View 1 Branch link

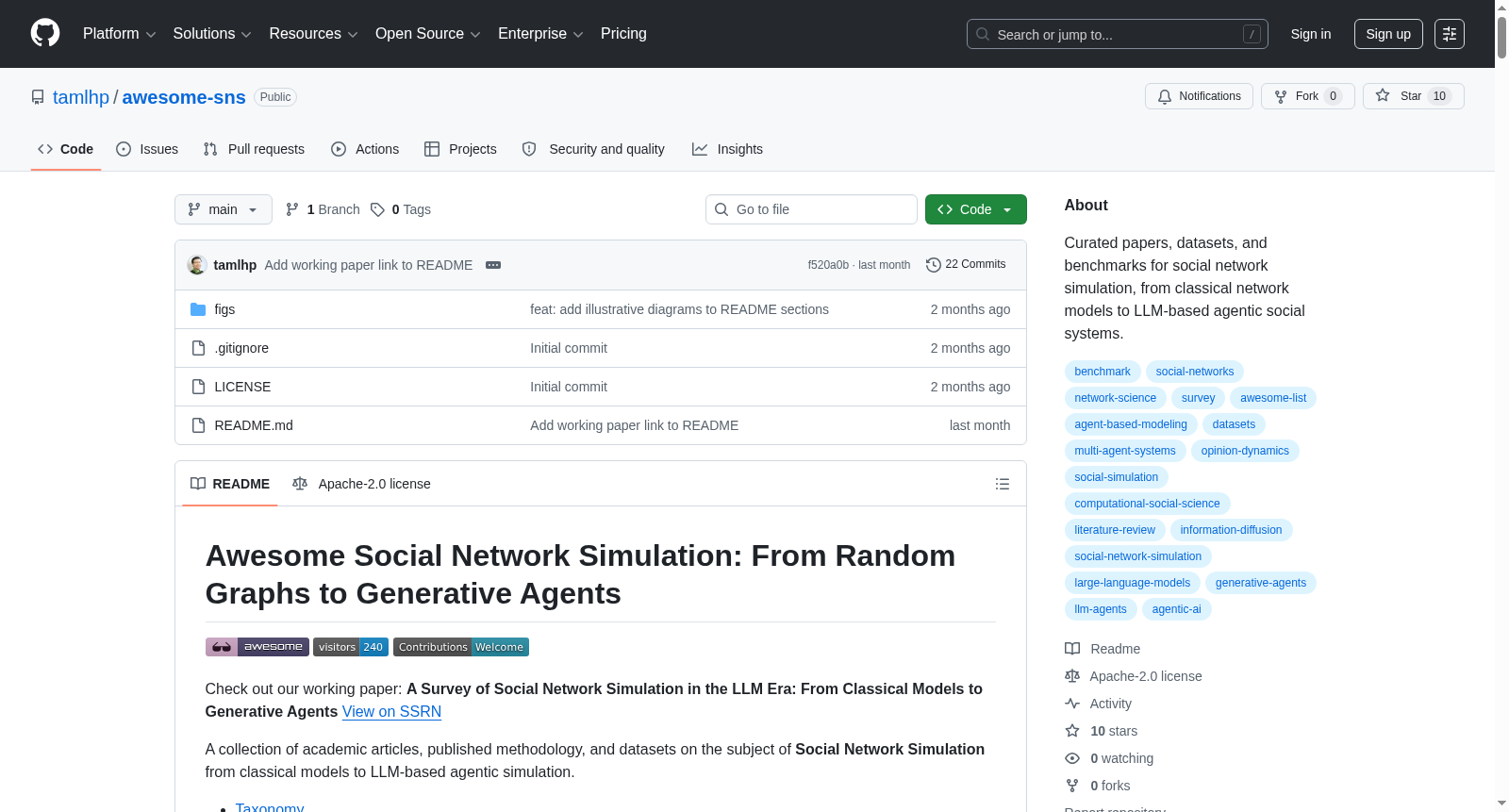tap(323, 209)
